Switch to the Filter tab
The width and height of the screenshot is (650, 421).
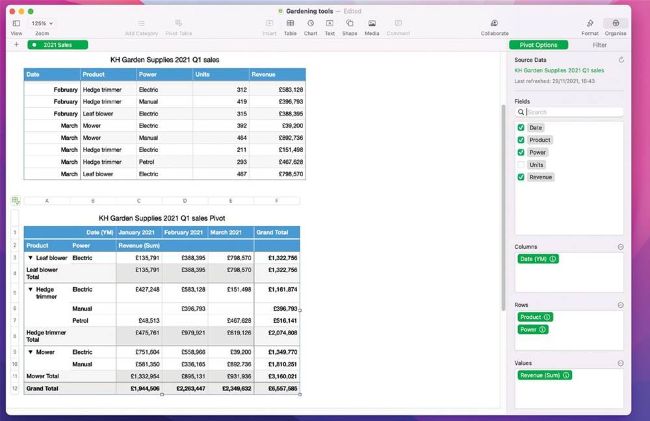click(x=599, y=45)
